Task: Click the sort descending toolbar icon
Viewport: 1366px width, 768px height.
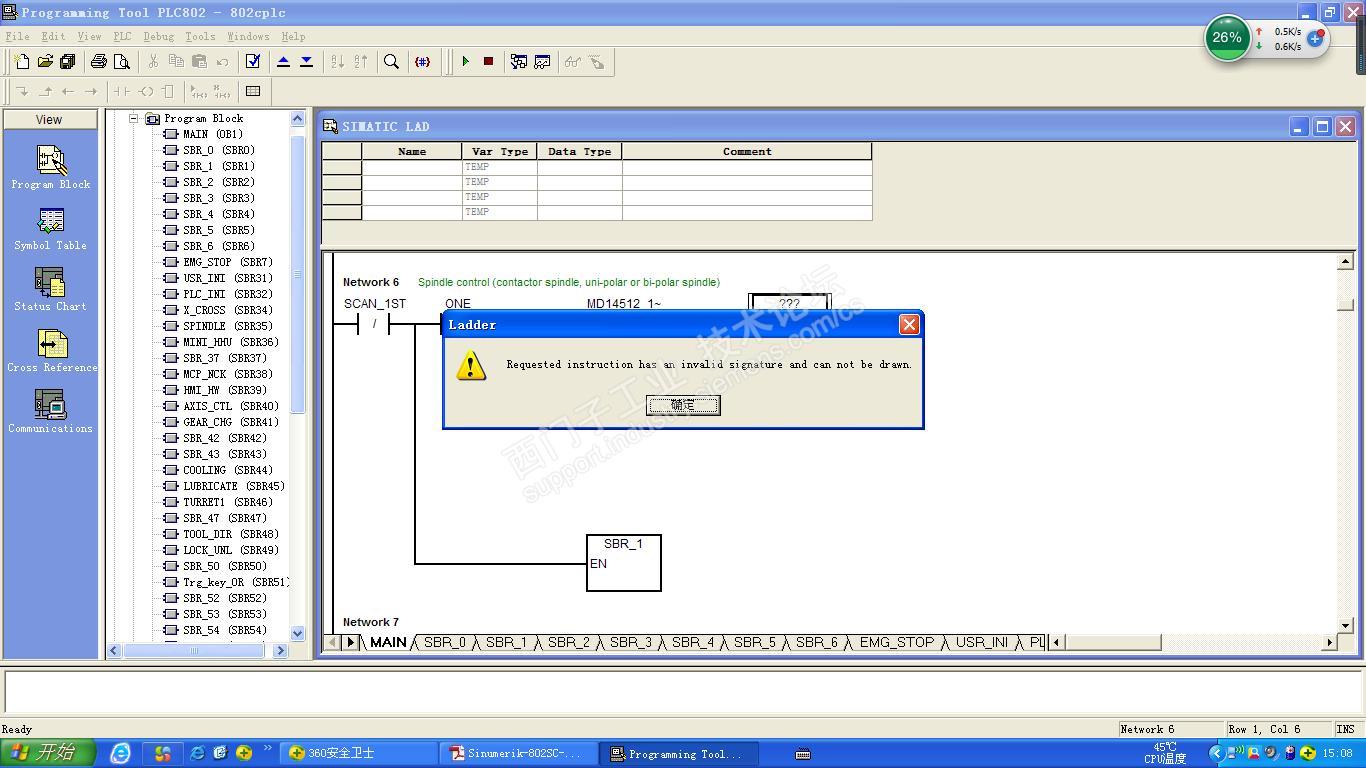Action: [x=361, y=62]
